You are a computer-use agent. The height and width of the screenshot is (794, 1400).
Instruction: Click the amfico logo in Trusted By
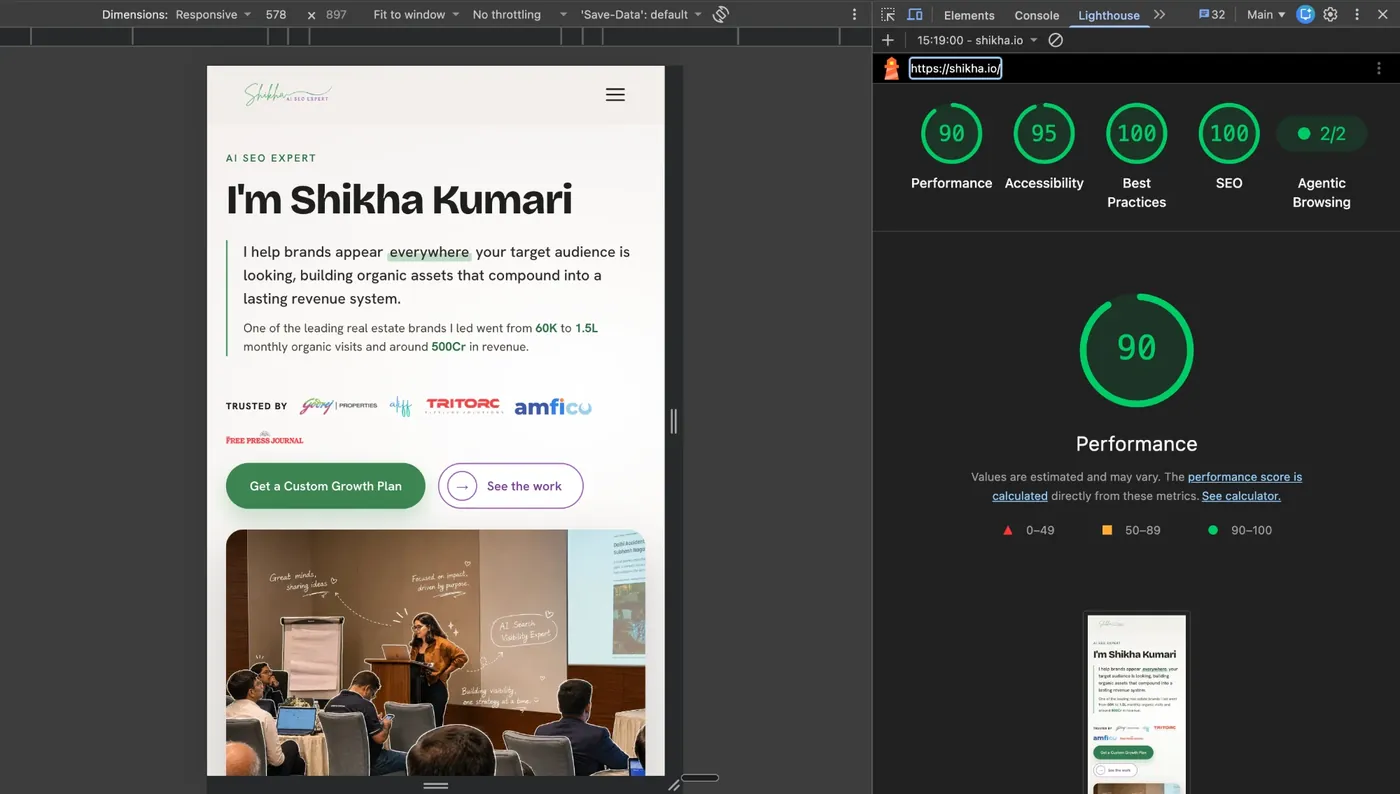pyautogui.click(x=553, y=406)
